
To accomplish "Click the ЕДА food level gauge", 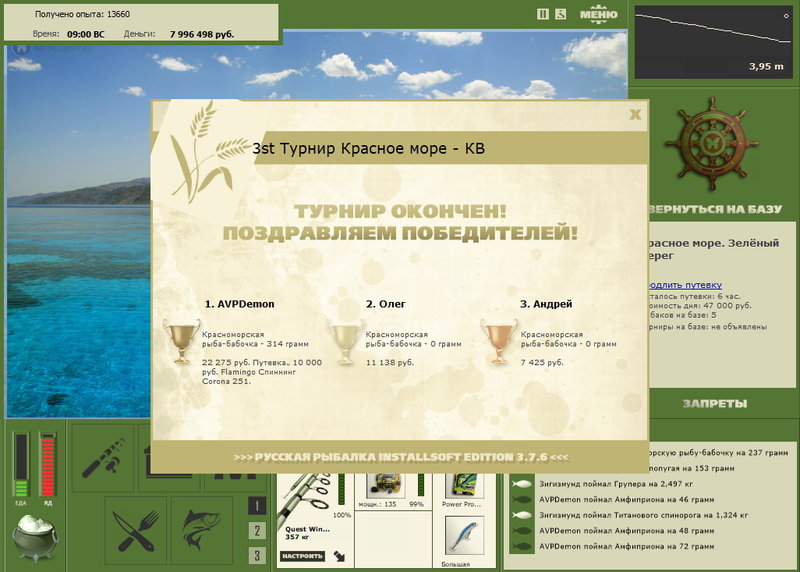I will [x=21, y=465].
